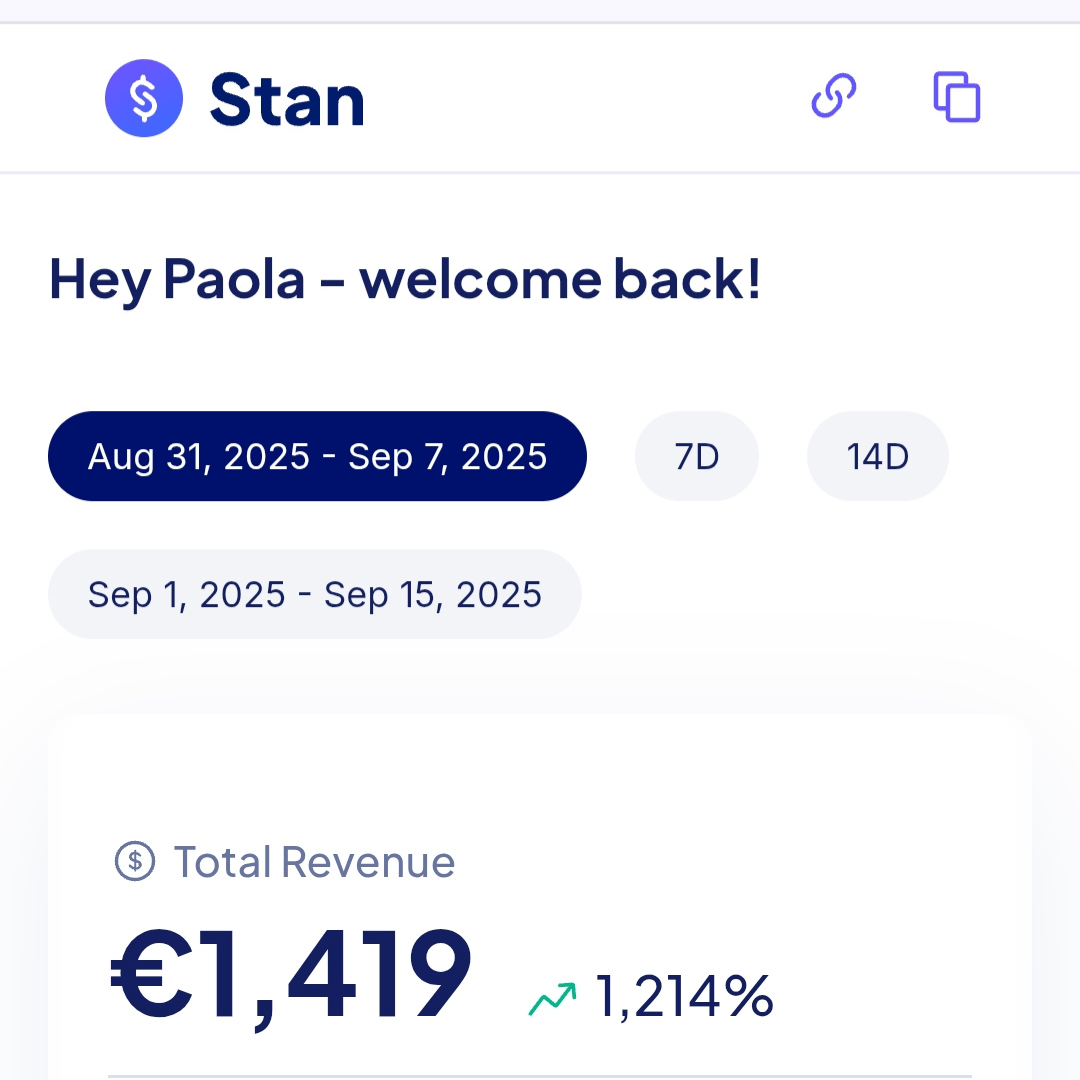Click the Stan wordmark text
Viewport: 1080px width, 1080px height.
(287, 99)
